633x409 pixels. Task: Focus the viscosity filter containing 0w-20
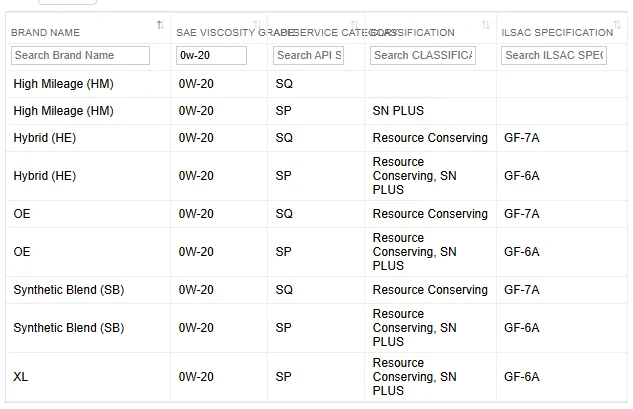tap(211, 55)
